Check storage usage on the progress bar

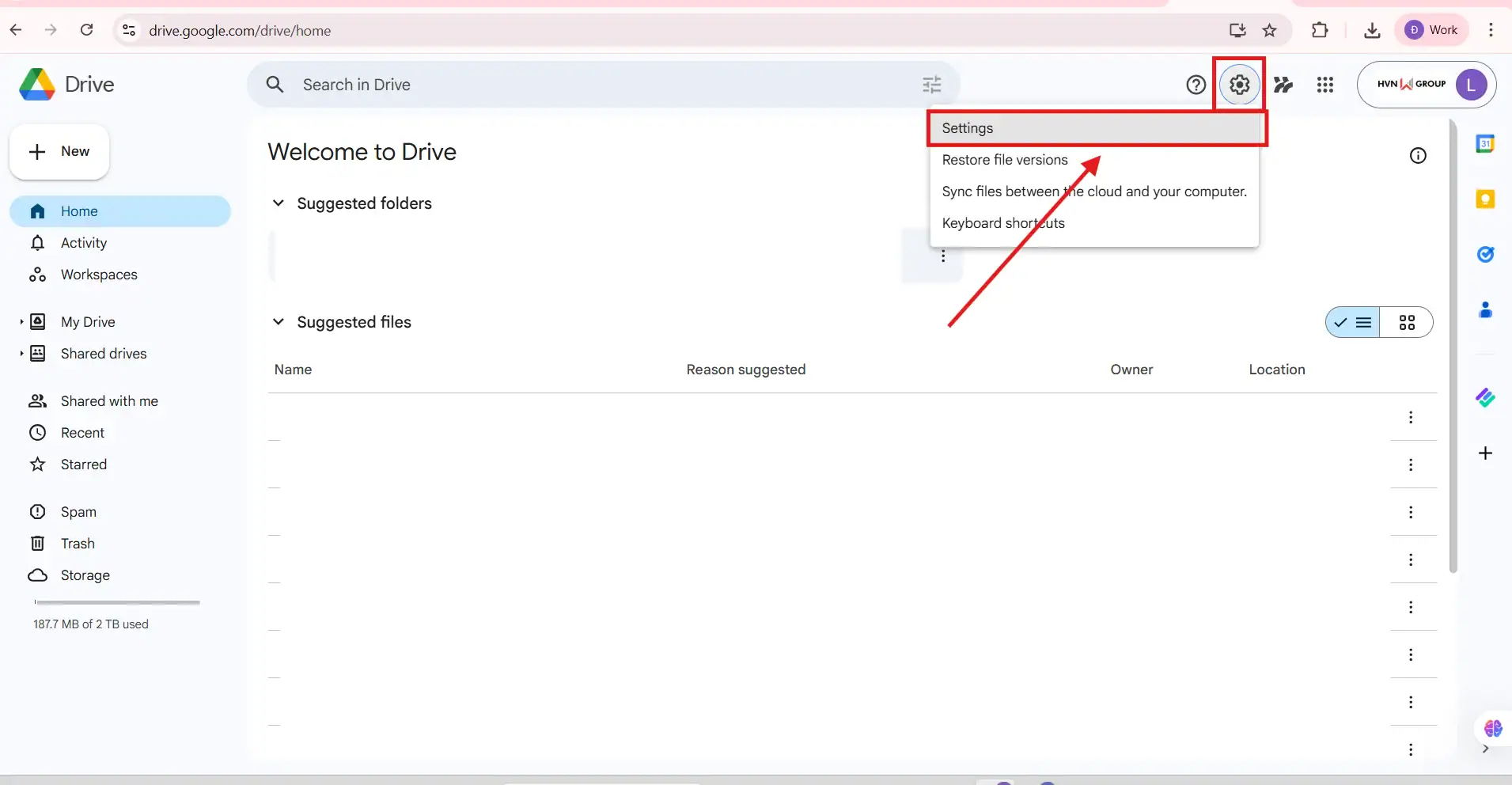[x=116, y=602]
